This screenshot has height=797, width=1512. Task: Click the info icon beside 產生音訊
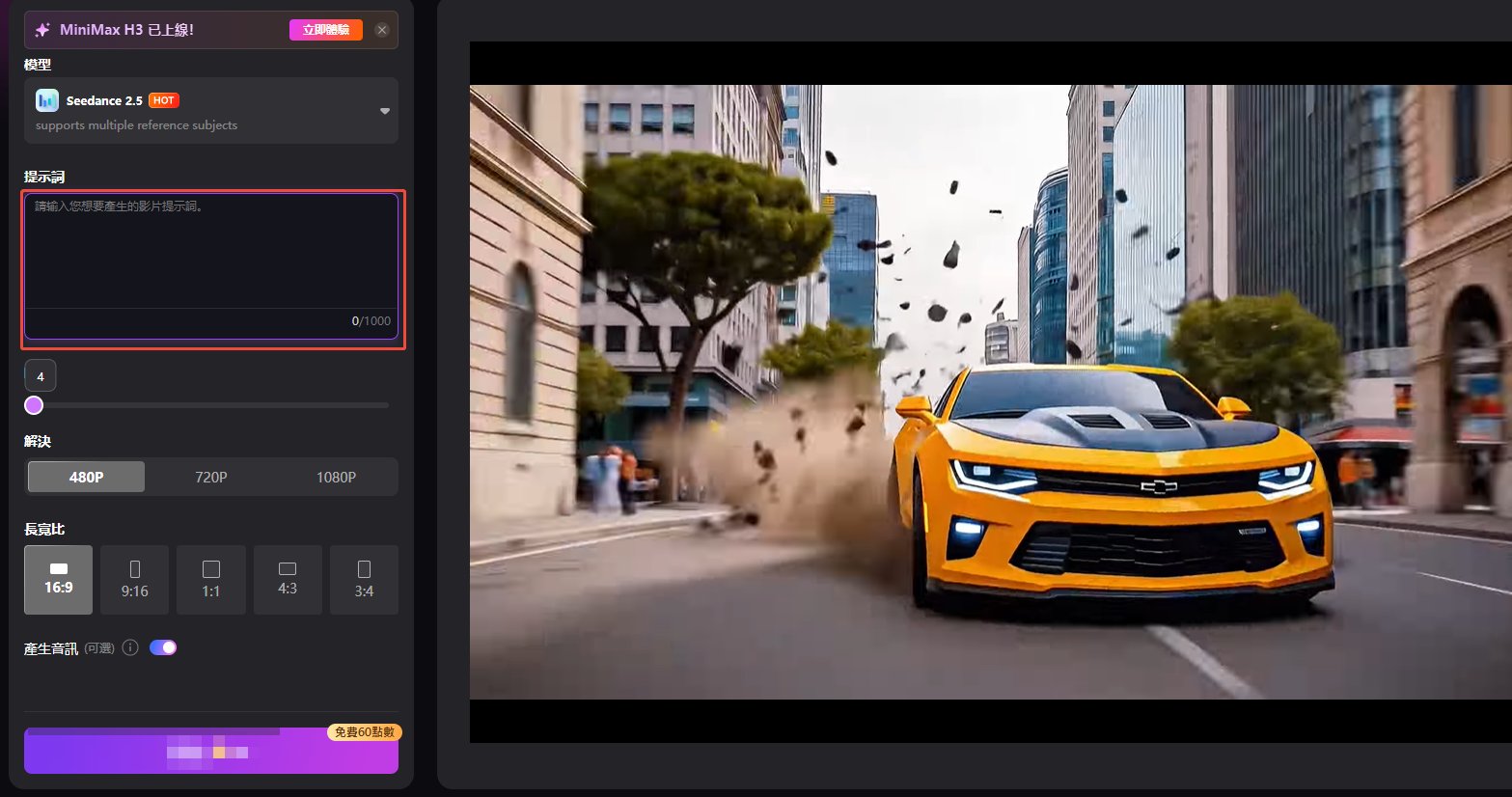130,647
